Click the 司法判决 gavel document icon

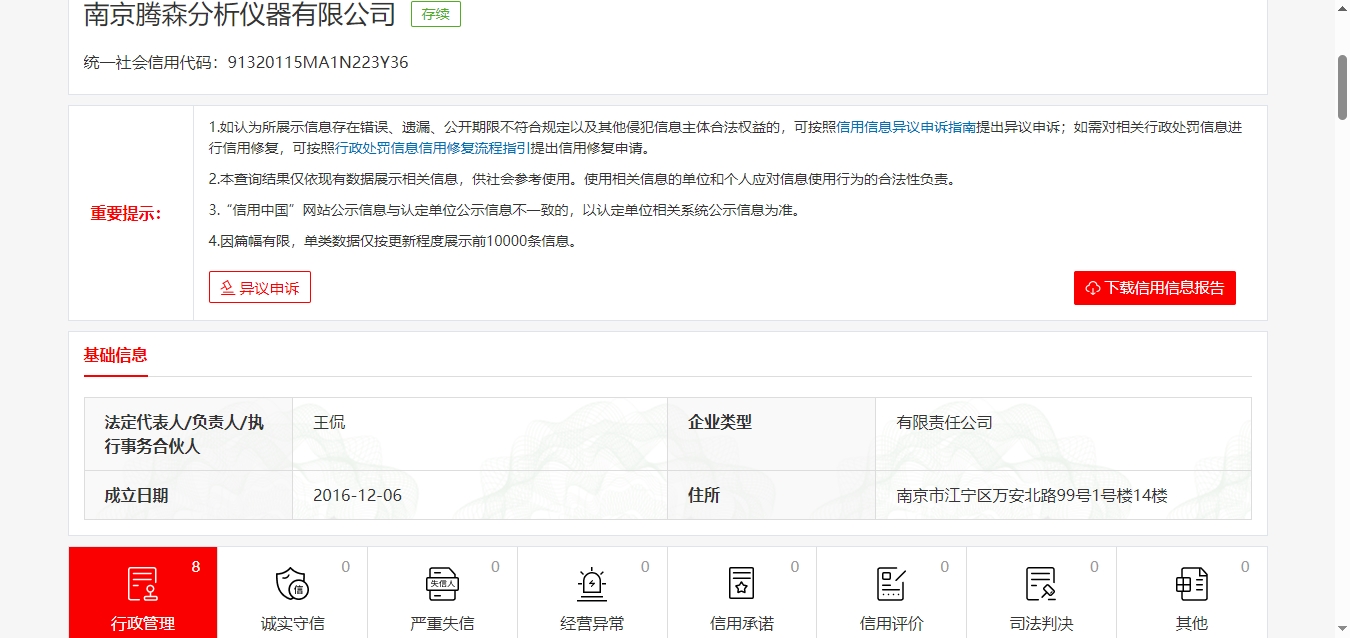point(1041,584)
